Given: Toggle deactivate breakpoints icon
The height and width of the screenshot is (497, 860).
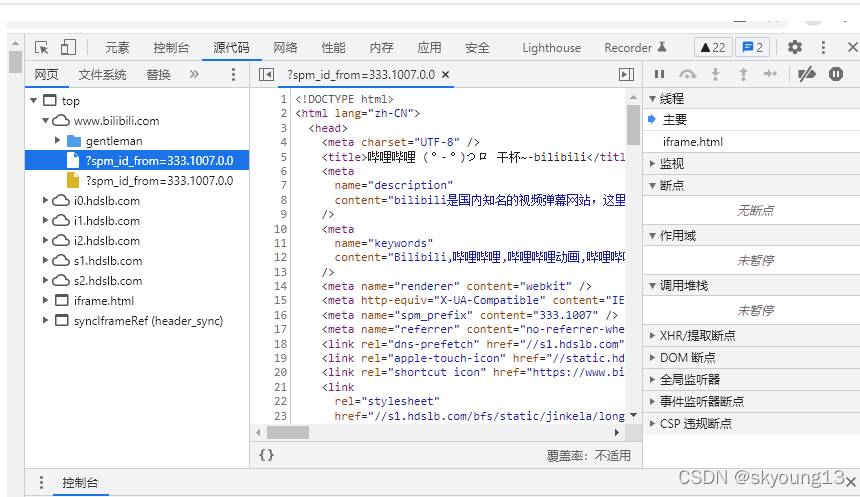Looking at the screenshot, I should (807, 74).
